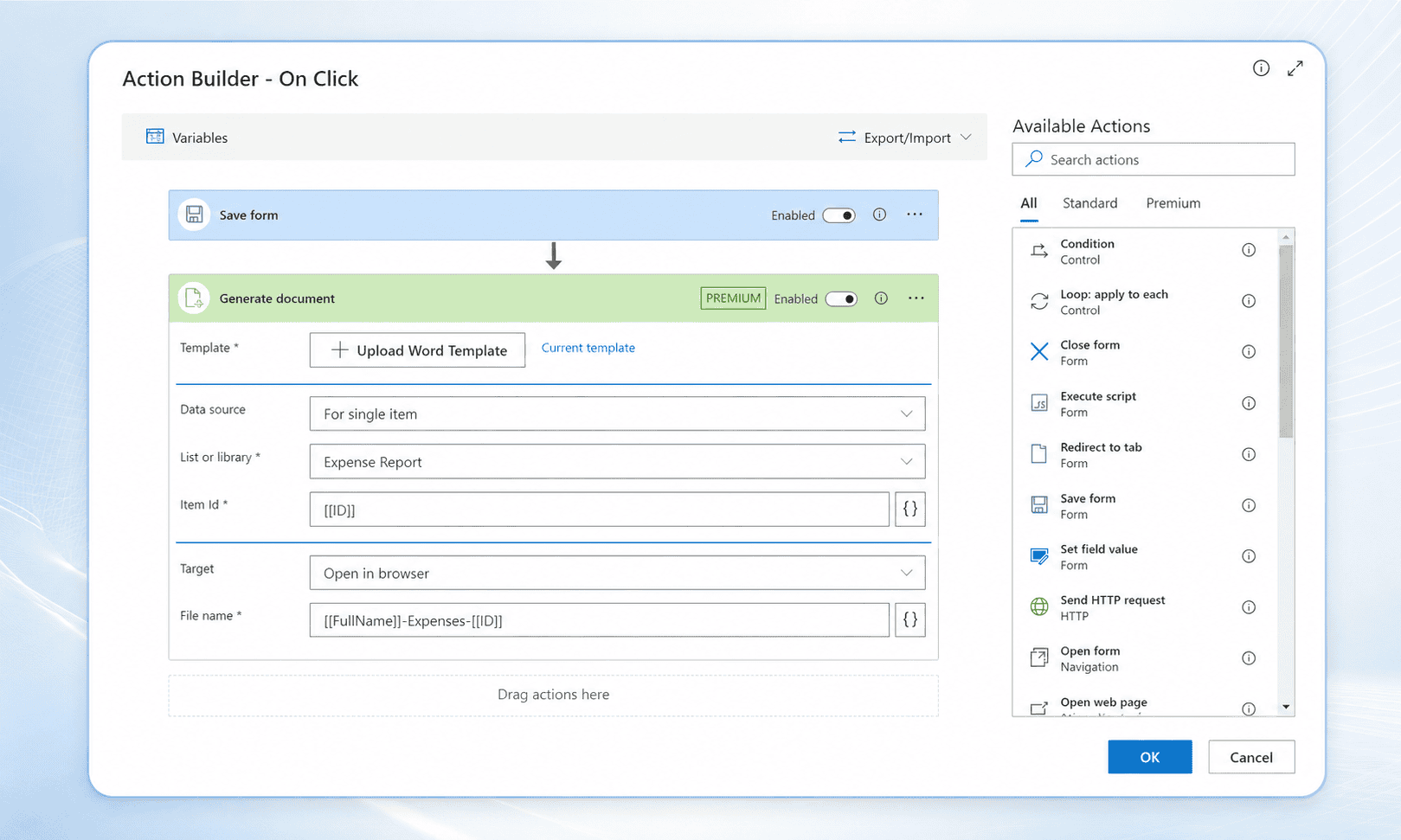Viewport: 1401px width, 840px height.
Task: Open the Variables panel
Action: click(187, 138)
